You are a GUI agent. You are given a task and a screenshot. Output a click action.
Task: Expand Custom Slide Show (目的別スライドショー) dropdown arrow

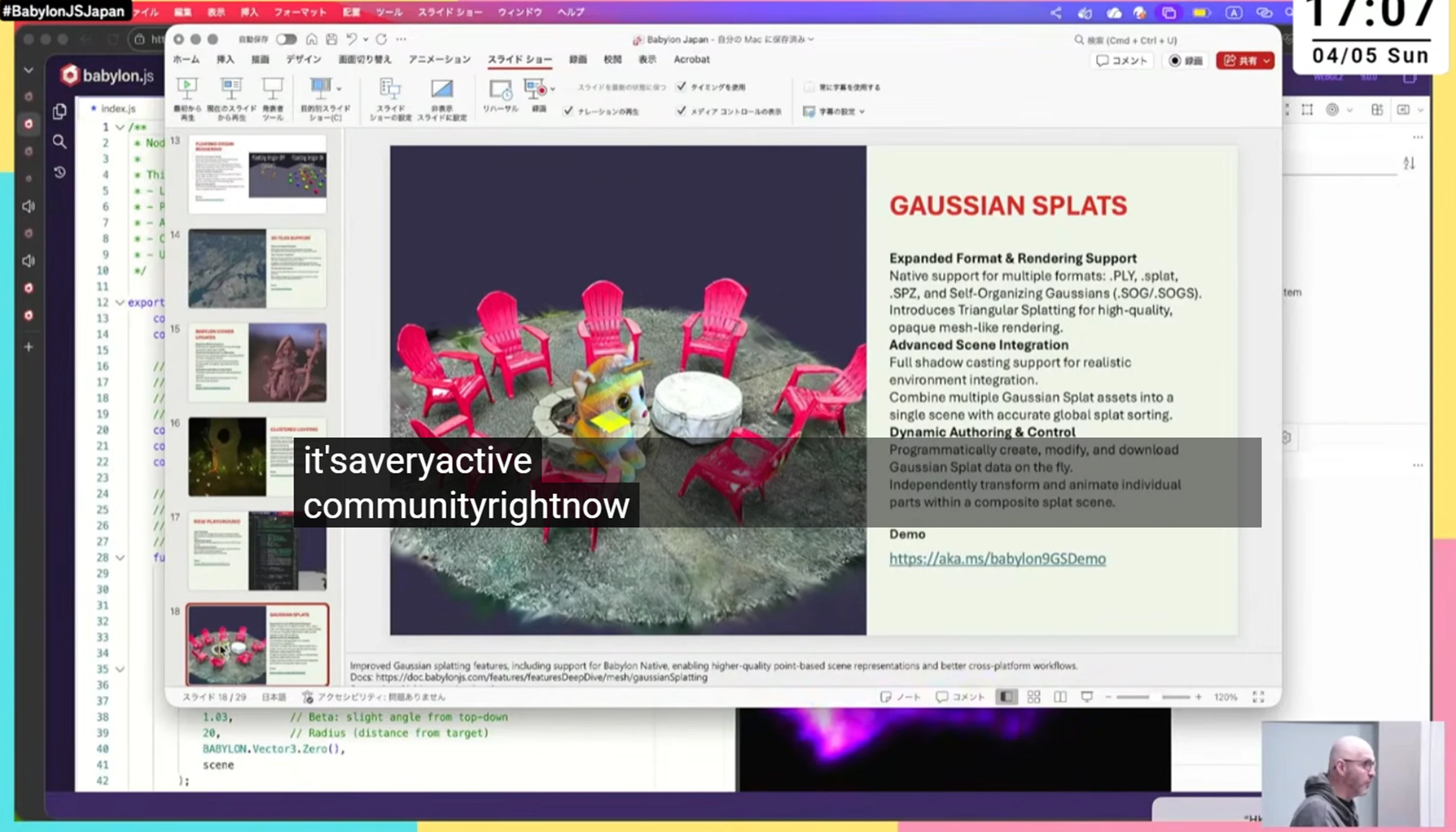click(339, 89)
